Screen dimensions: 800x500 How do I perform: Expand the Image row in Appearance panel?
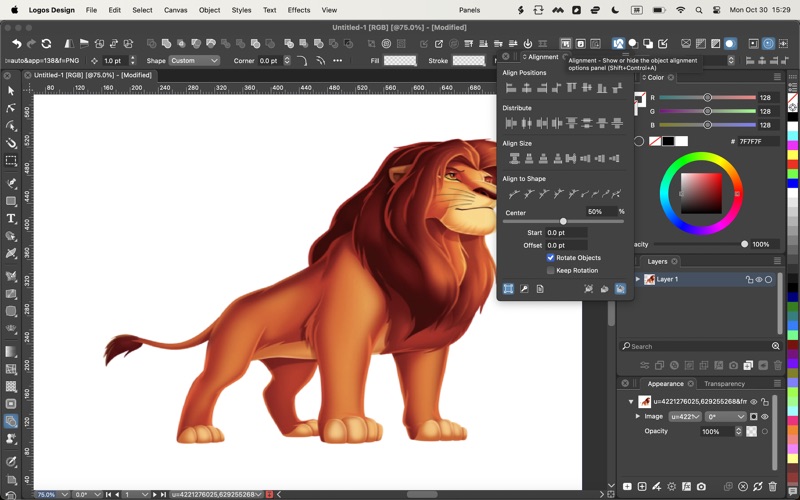637,416
